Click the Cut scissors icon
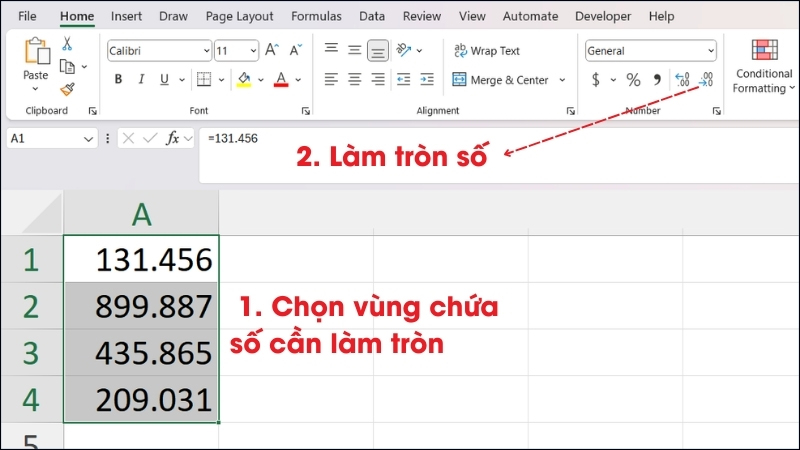Viewport: 800px width, 450px height. click(x=67, y=44)
